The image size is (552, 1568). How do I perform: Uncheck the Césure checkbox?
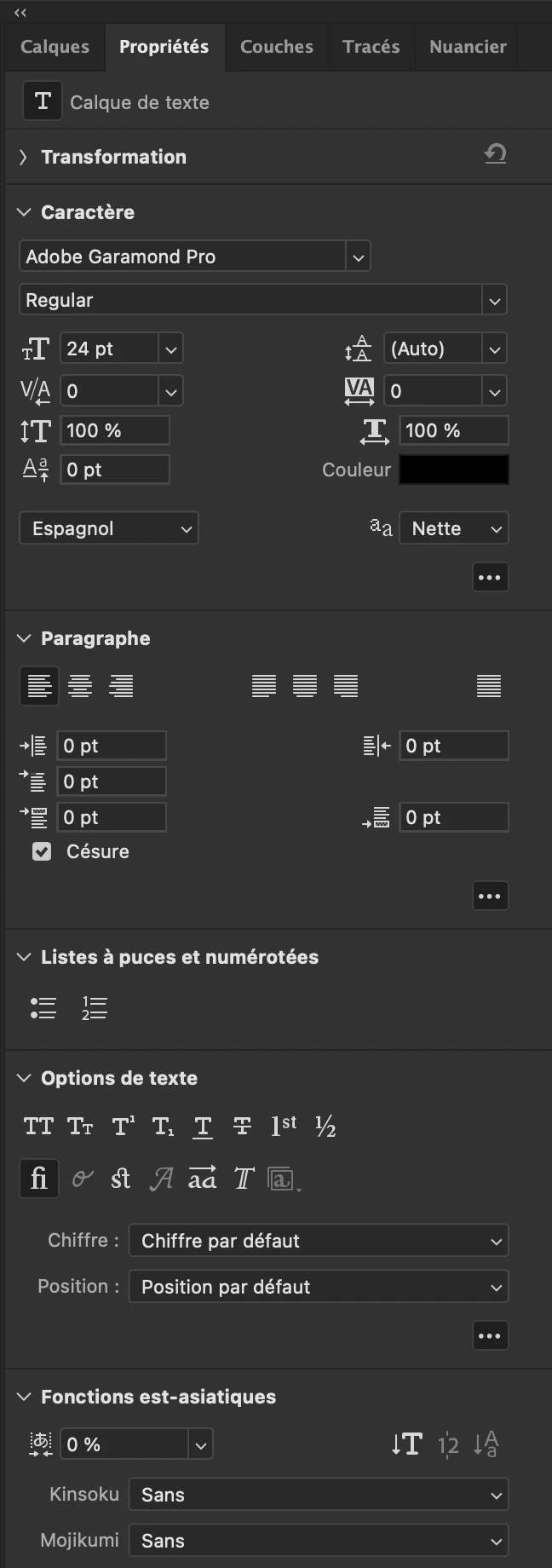pyautogui.click(x=42, y=851)
